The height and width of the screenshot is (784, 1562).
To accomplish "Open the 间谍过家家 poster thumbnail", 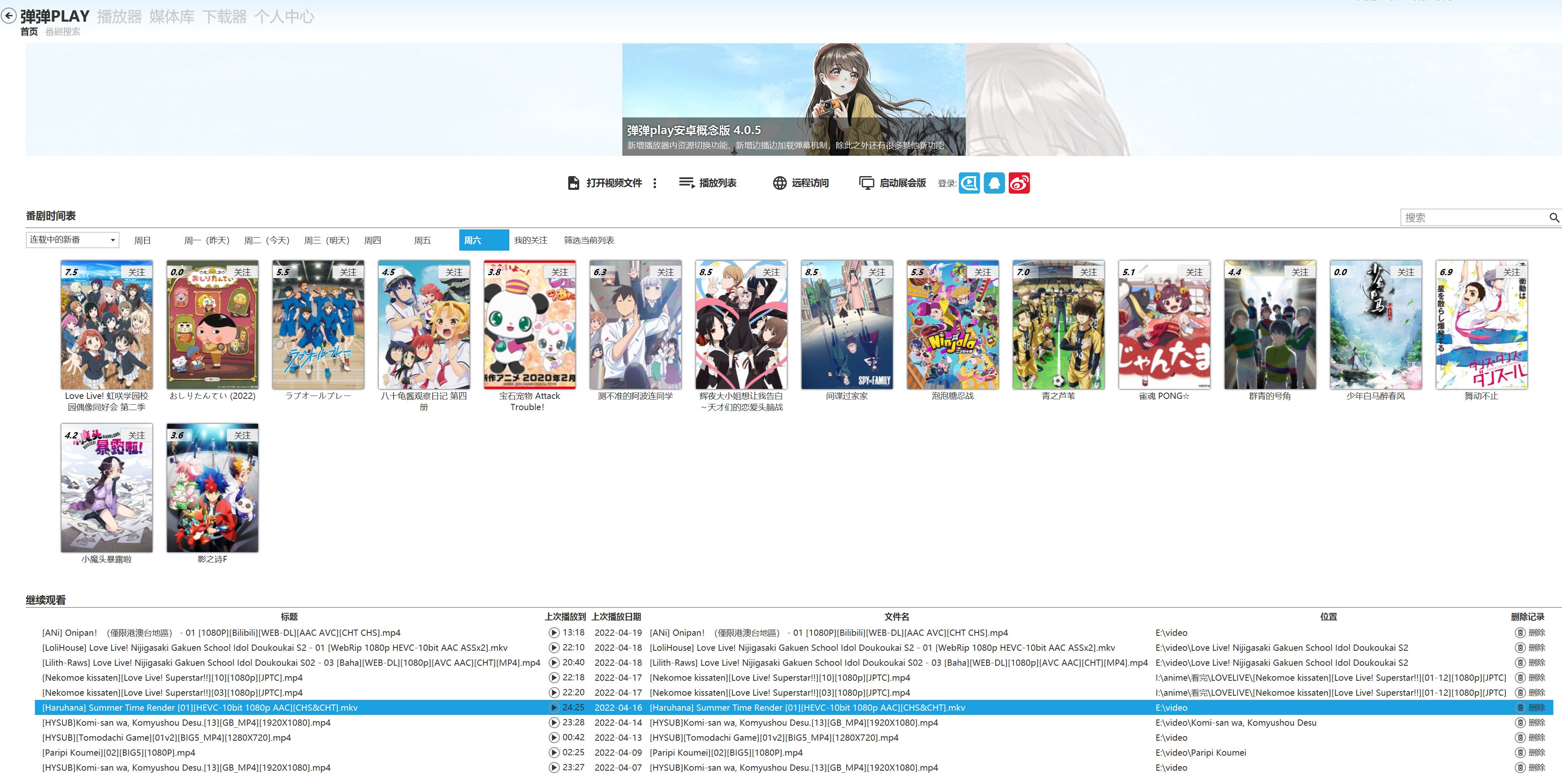I will pyautogui.click(x=847, y=325).
